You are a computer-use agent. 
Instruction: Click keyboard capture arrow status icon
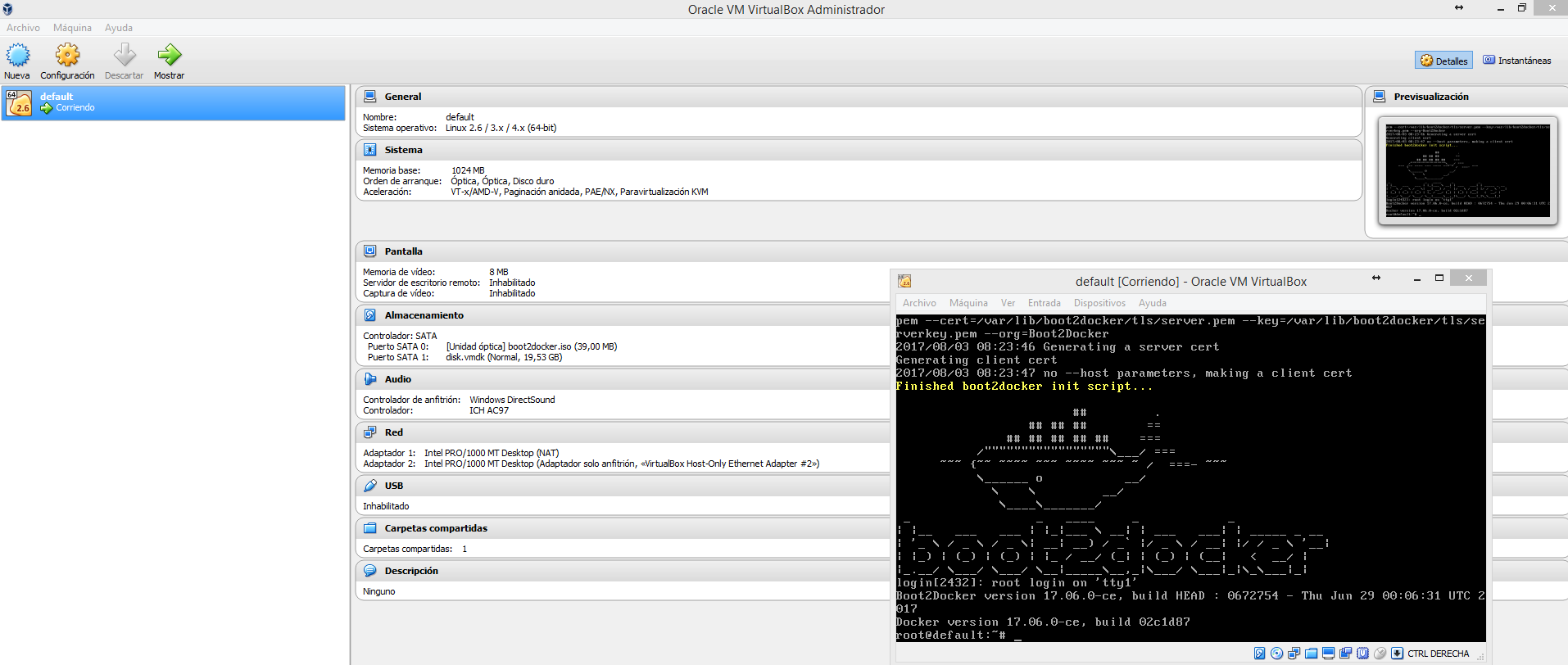point(1398,654)
